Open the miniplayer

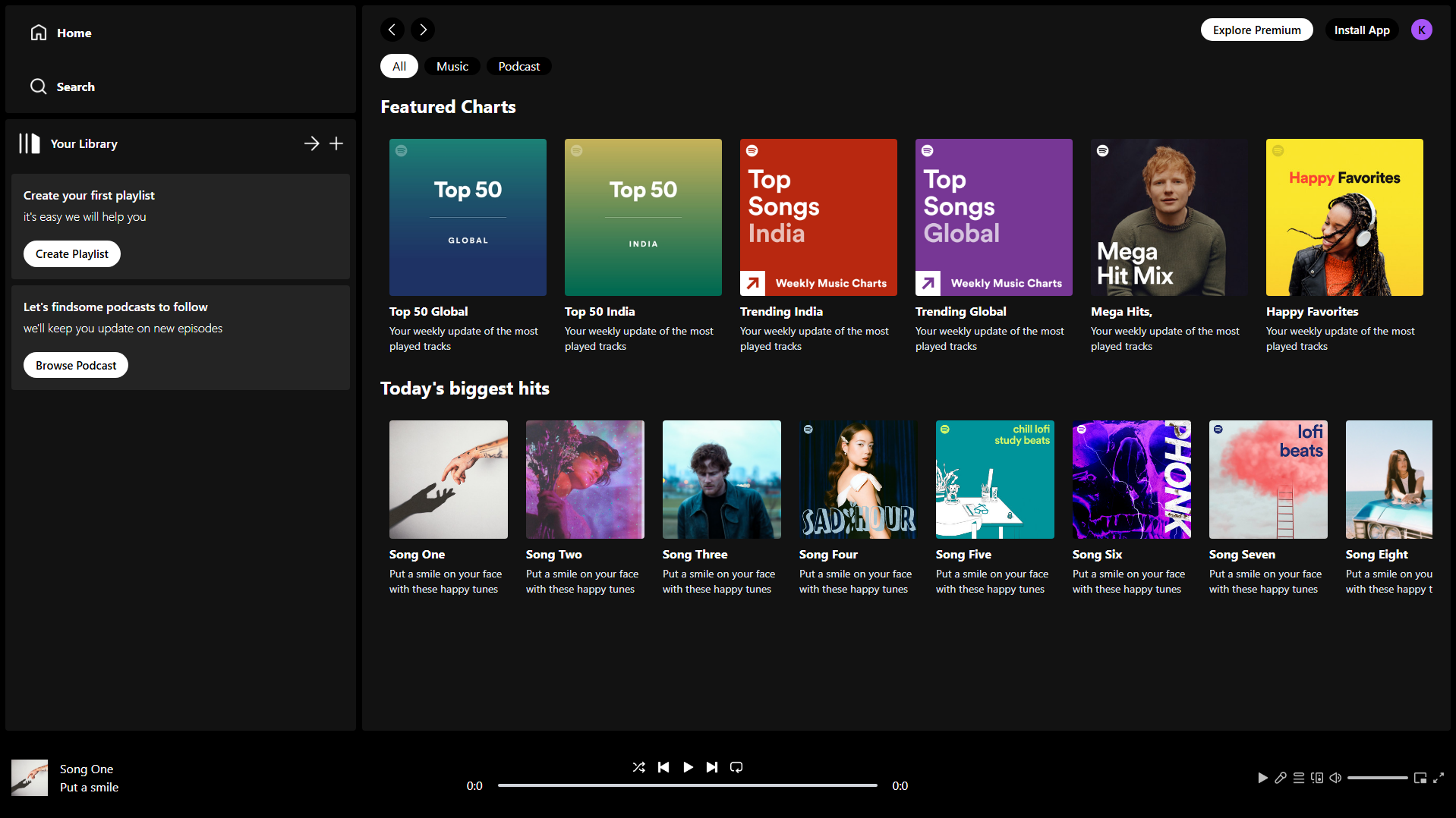(x=1420, y=778)
